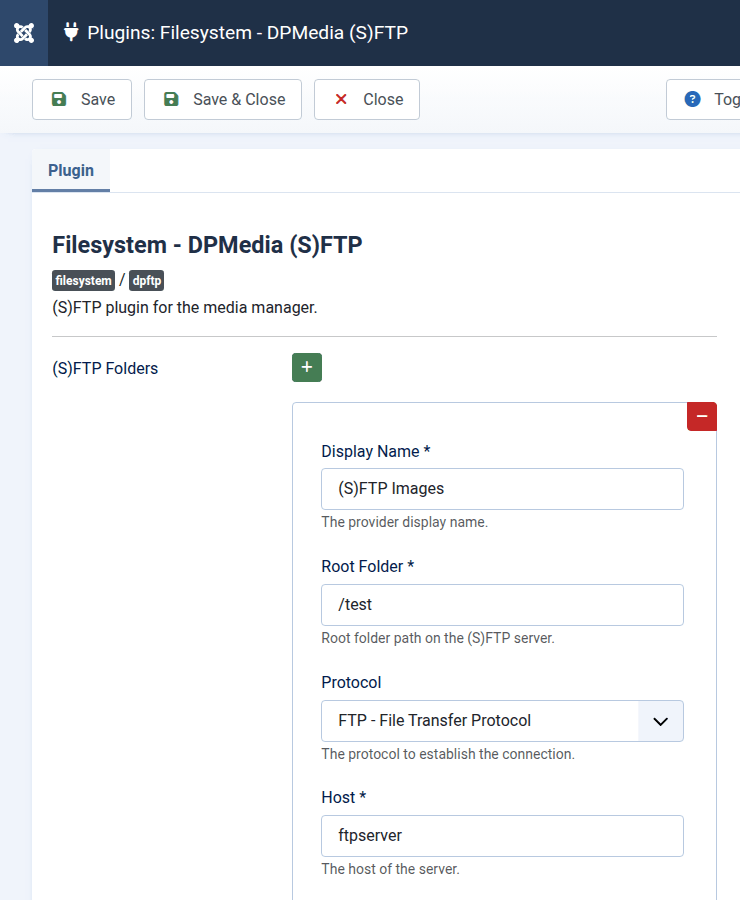The width and height of the screenshot is (740, 900).
Task: Click the Joomla logo icon
Action: (x=25, y=33)
